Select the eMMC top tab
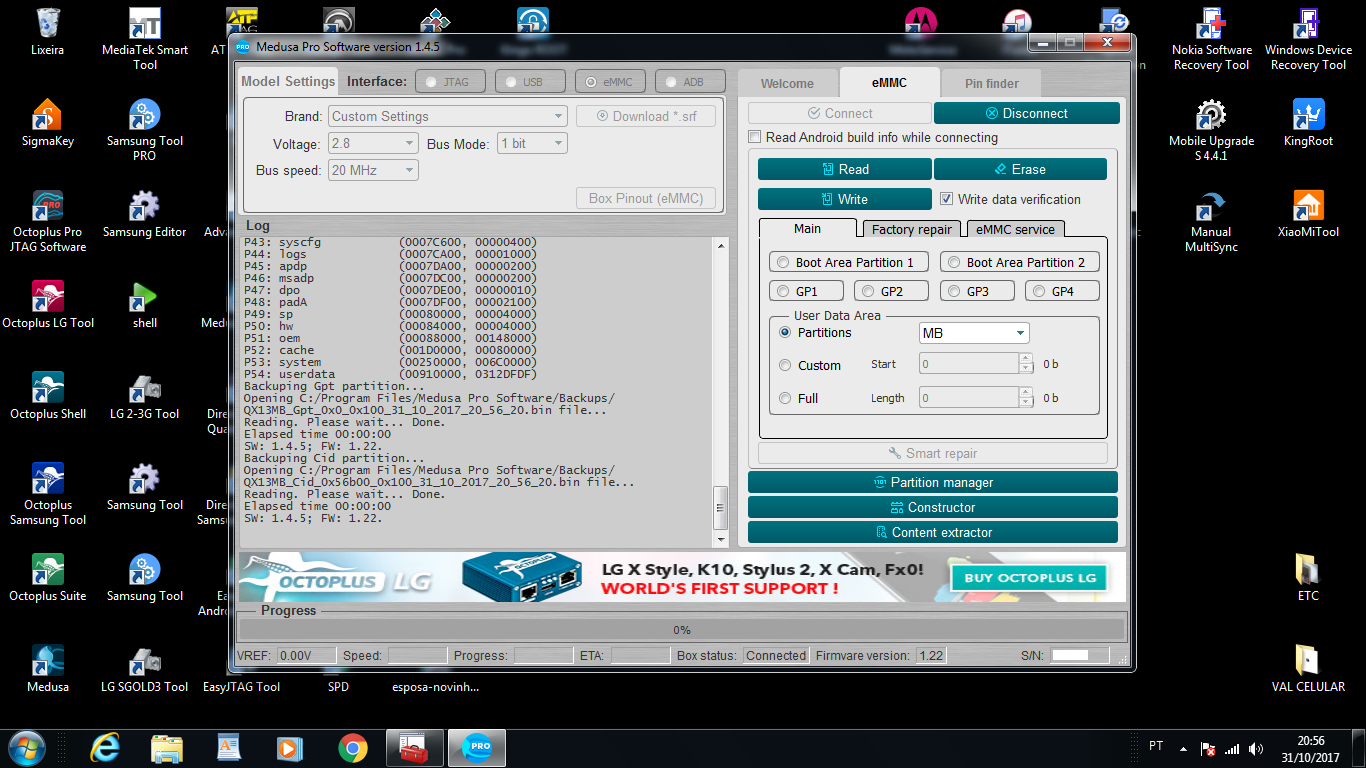1366x768 pixels. click(x=889, y=83)
